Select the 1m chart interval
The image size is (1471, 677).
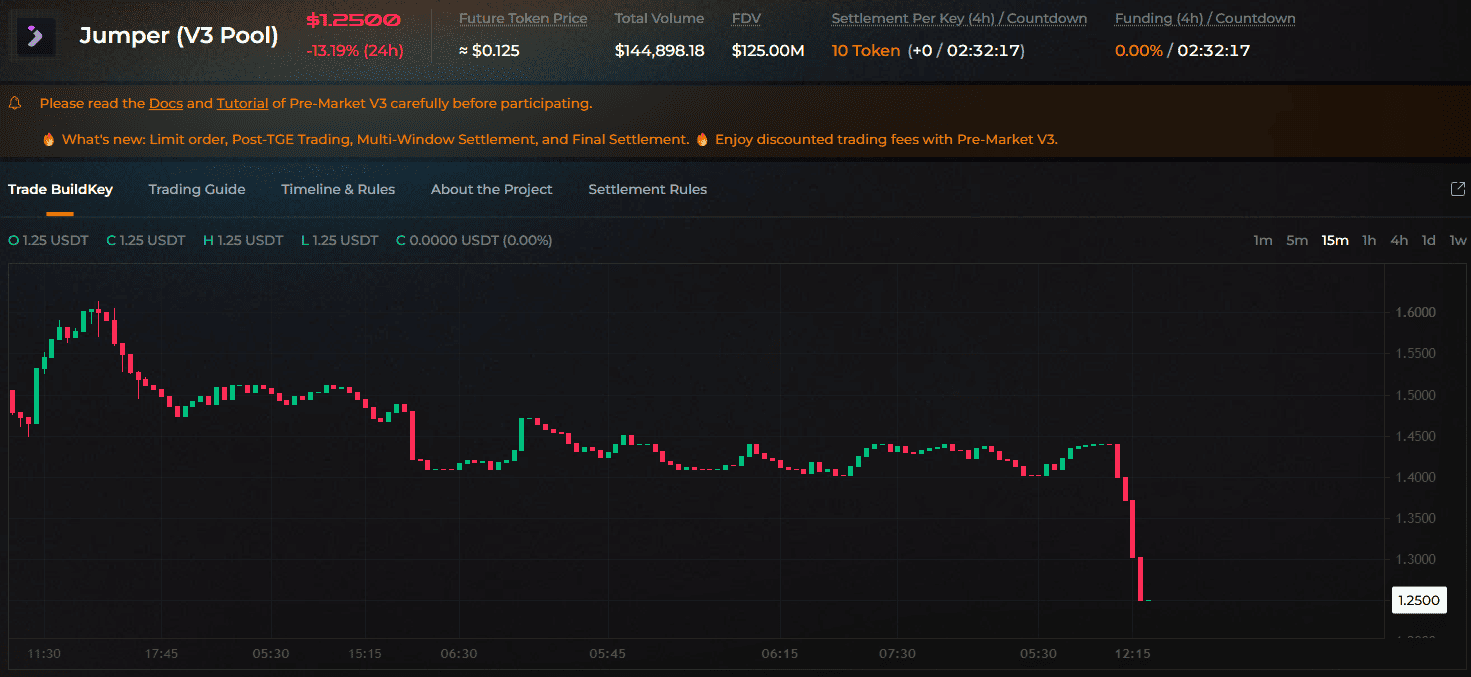click(x=1263, y=240)
